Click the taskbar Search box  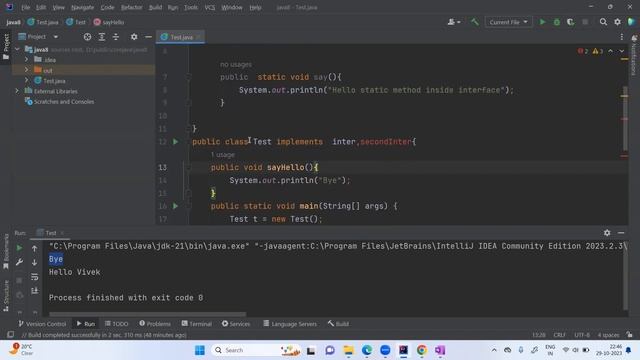coord(256,350)
